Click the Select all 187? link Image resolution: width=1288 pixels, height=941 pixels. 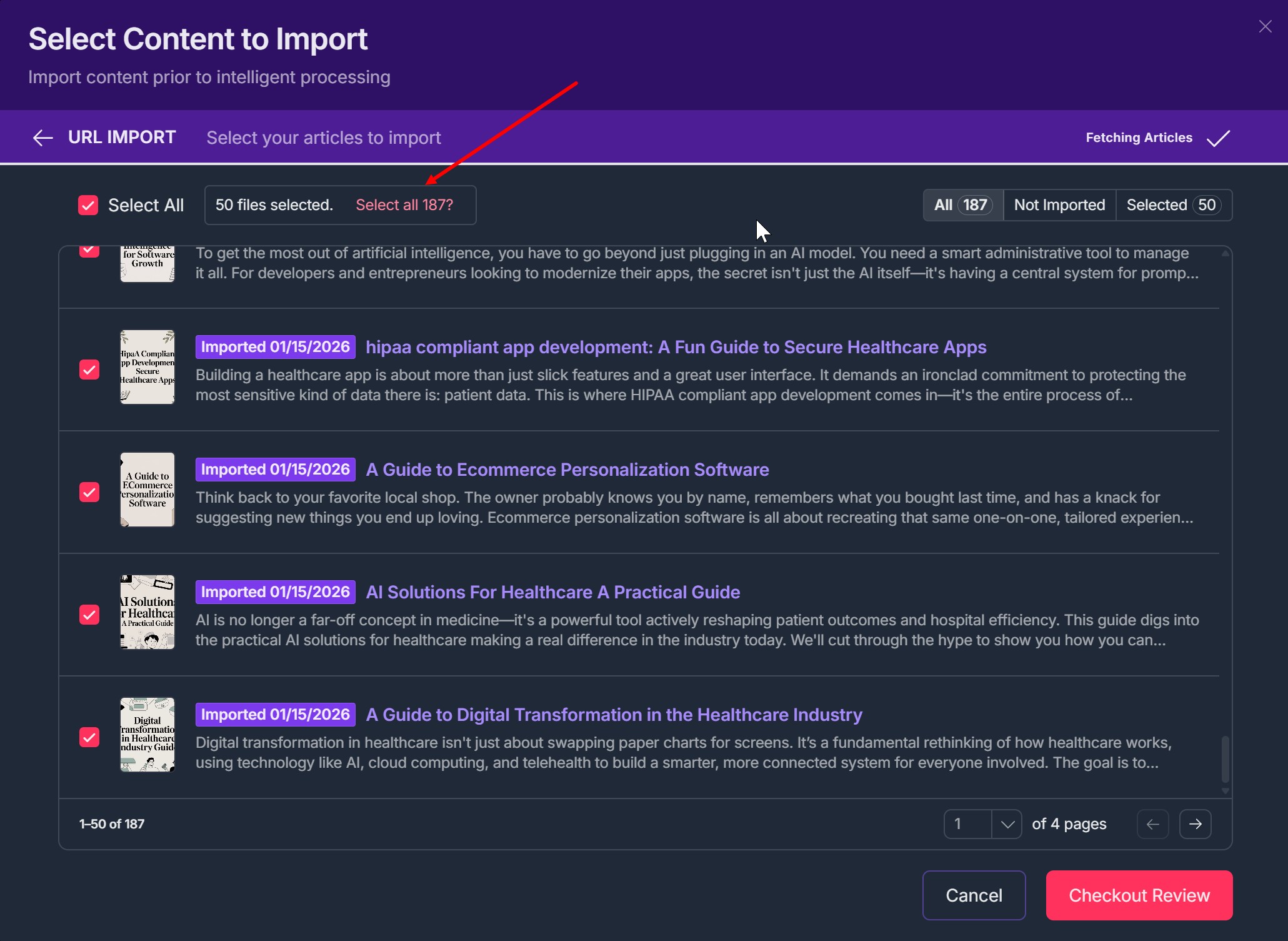(x=404, y=205)
